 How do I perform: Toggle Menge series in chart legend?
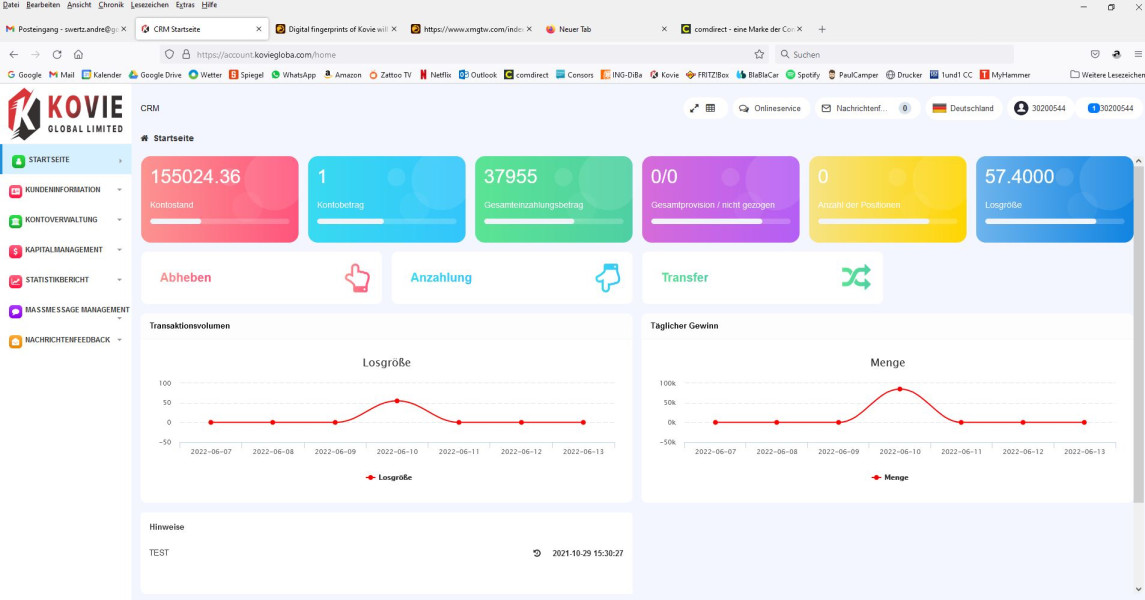point(889,477)
